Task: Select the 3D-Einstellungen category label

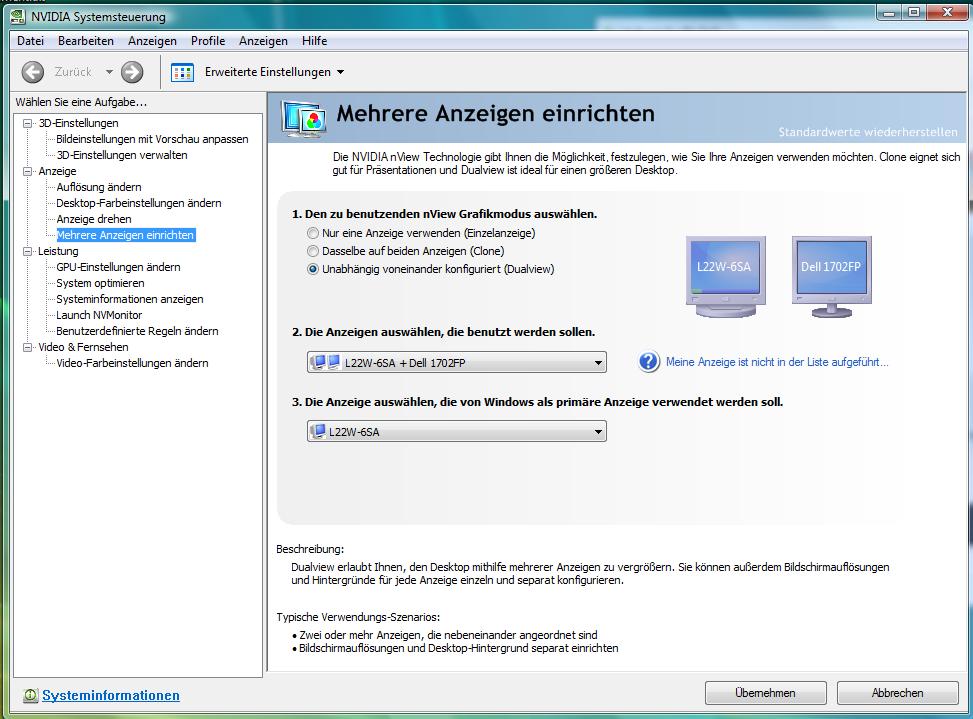Action: click(x=78, y=123)
